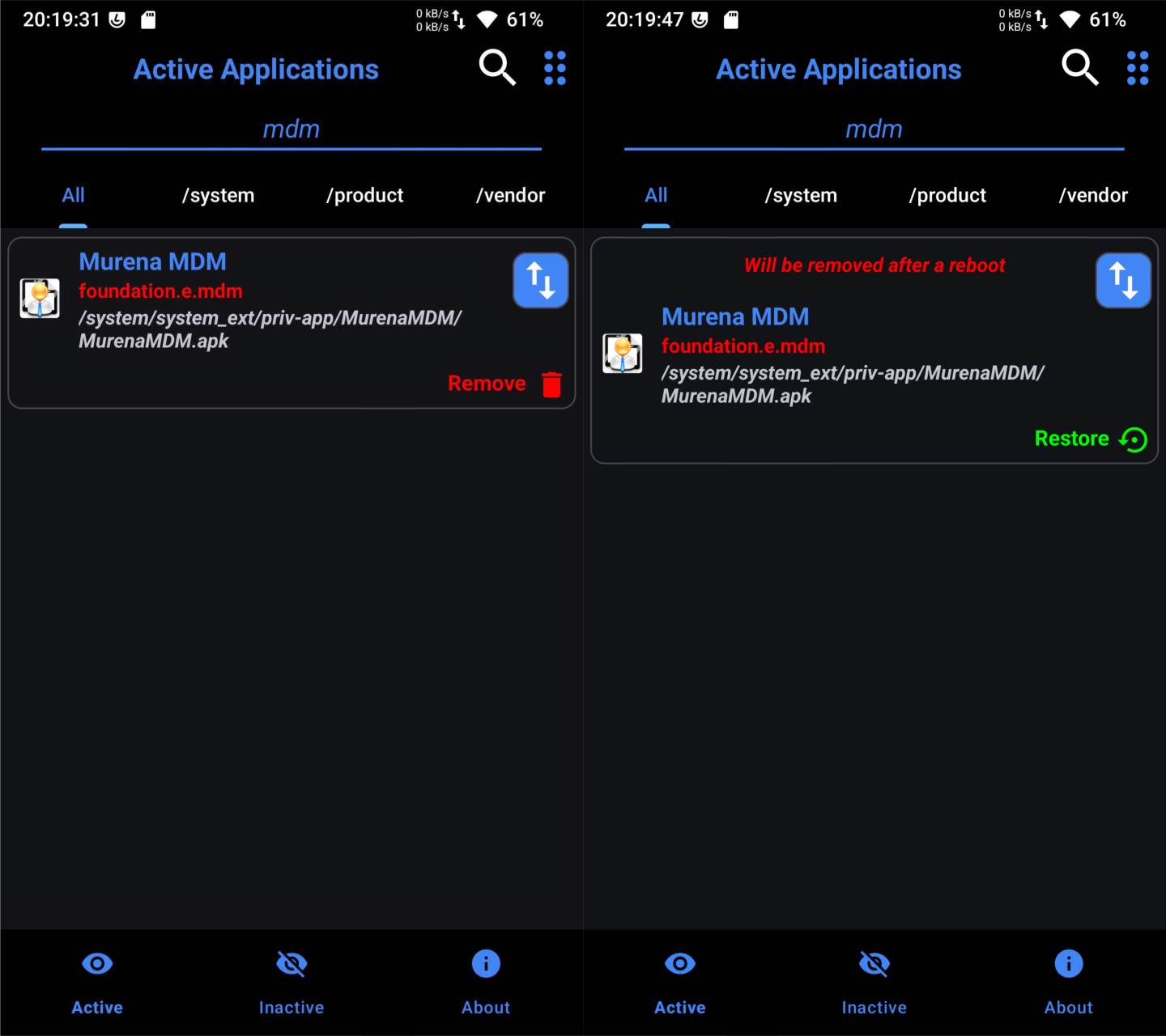Tap the green Restore button text

click(1072, 439)
